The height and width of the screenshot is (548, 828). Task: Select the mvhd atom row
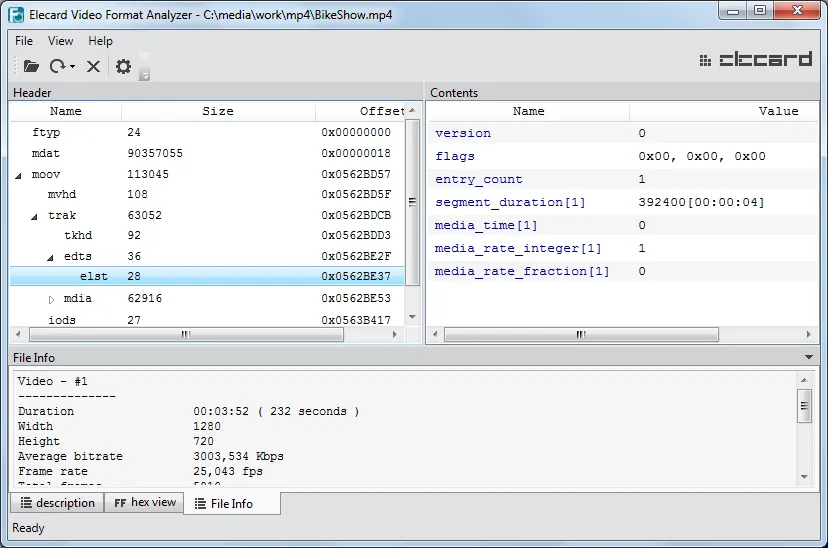point(62,195)
